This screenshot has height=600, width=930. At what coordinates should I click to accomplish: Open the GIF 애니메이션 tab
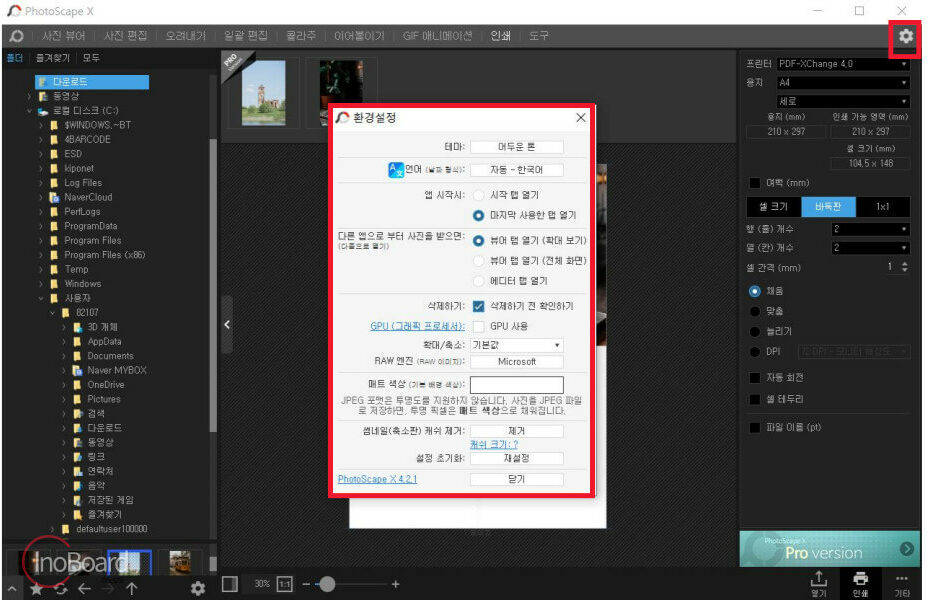(x=437, y=36)
